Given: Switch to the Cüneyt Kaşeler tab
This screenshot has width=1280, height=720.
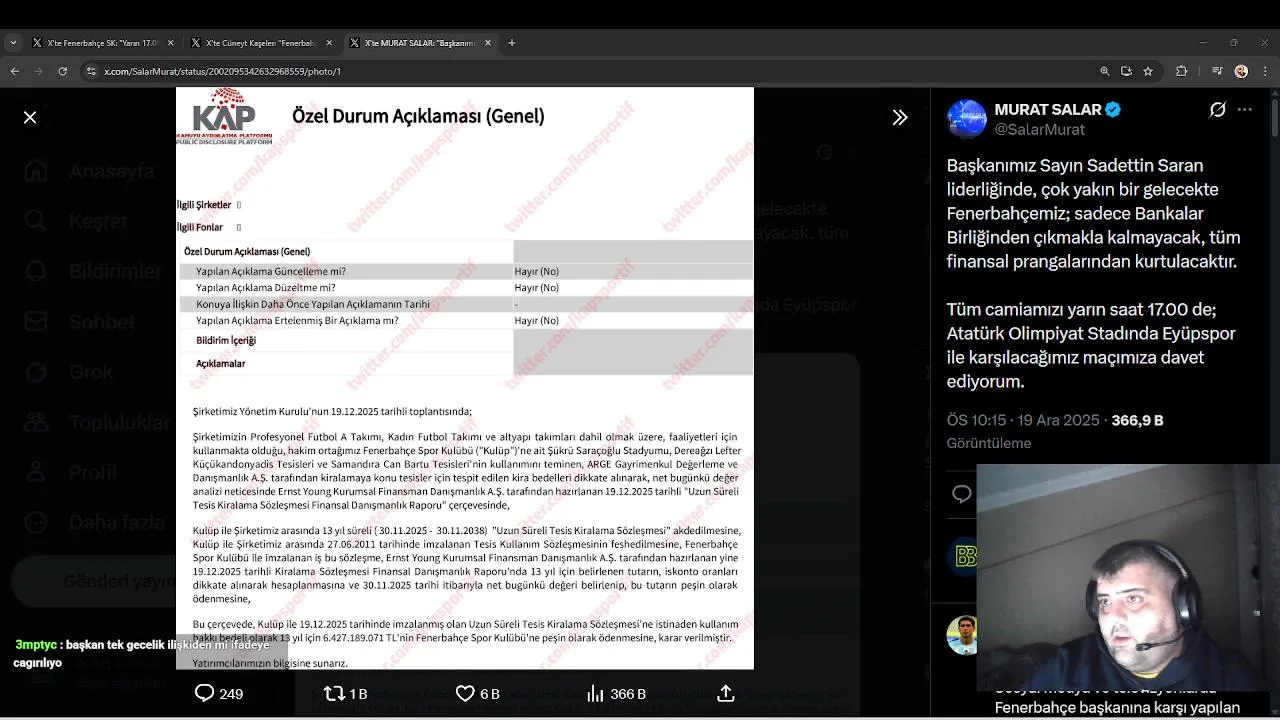Looking at the screenshot, I should [x=260, y=43].
